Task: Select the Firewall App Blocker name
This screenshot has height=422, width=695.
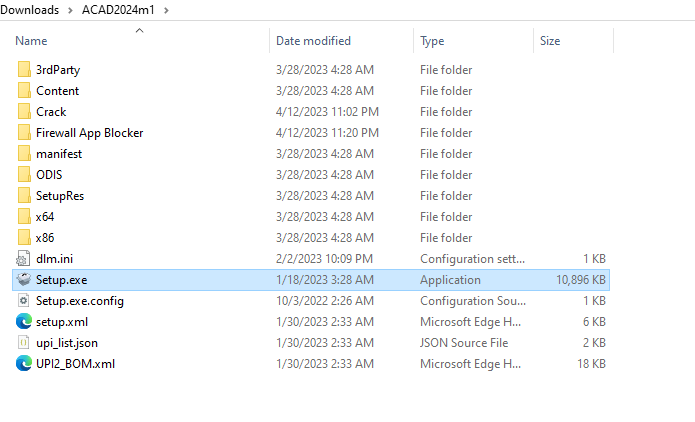Action: point(90,133)
